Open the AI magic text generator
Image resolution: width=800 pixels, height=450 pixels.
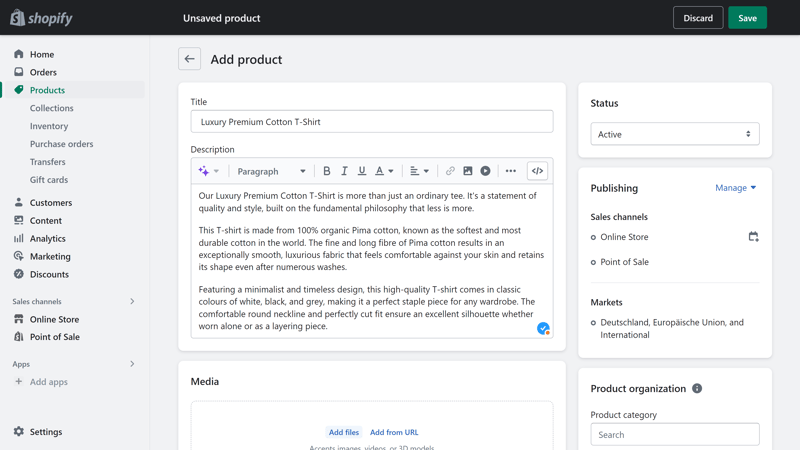click(209, 171)
